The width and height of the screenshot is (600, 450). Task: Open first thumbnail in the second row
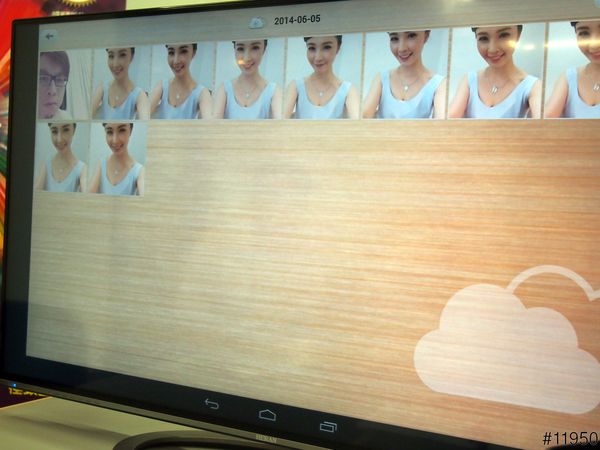[62, 157]
